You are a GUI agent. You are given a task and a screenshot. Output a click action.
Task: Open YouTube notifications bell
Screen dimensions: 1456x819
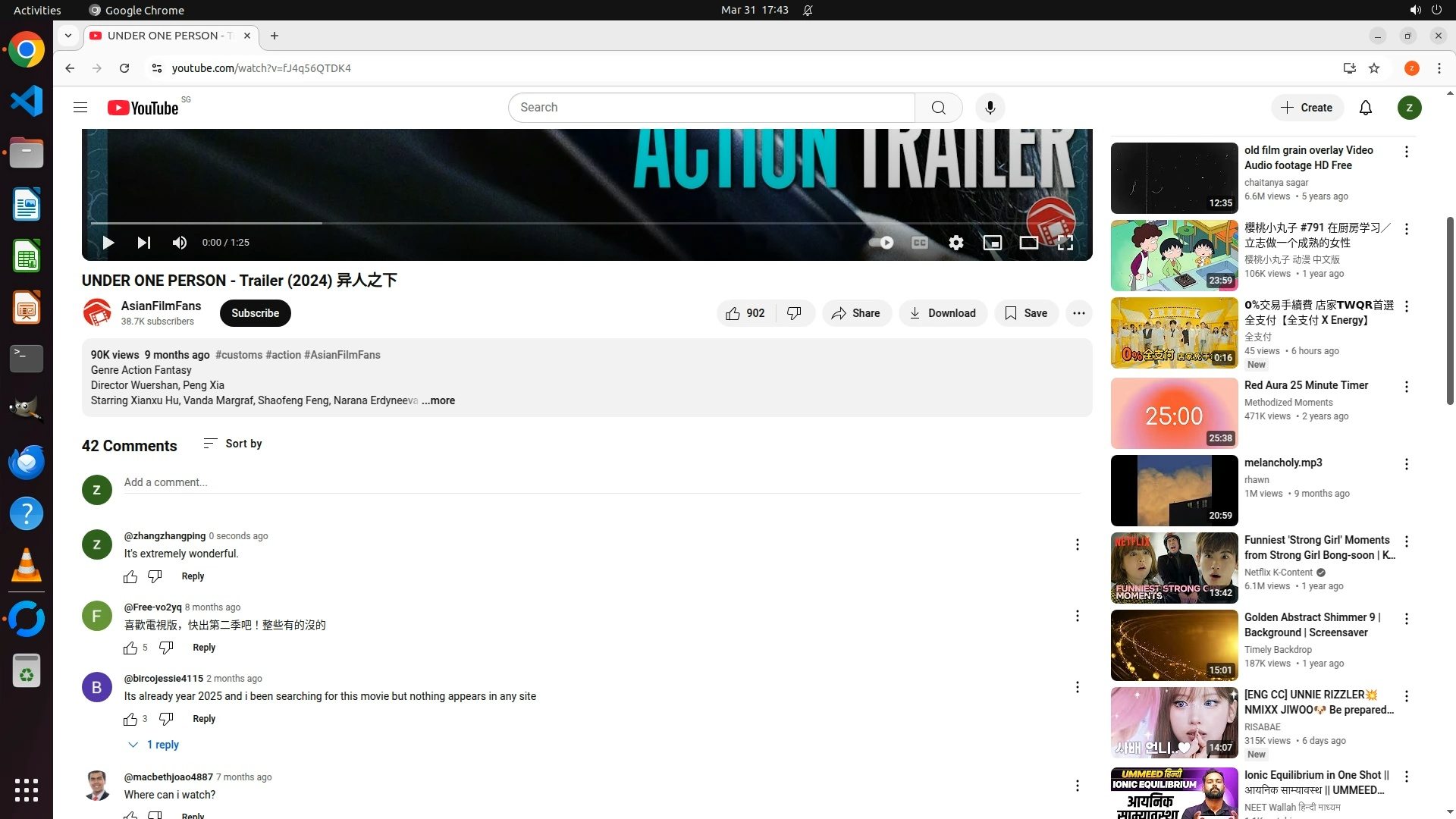pos(1365,108)
